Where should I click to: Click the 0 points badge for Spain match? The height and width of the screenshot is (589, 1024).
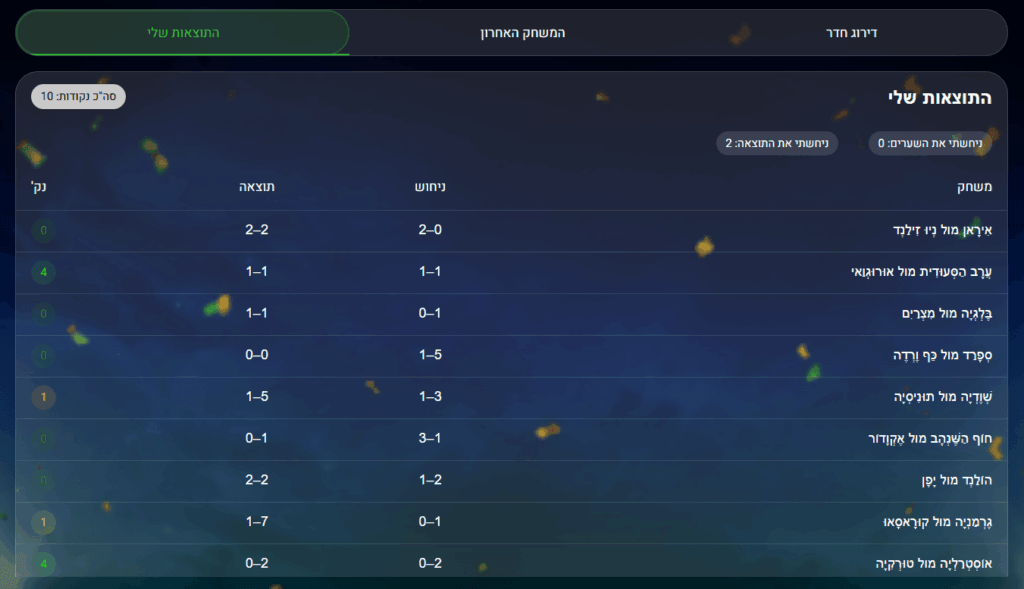(x=44, y=356)
